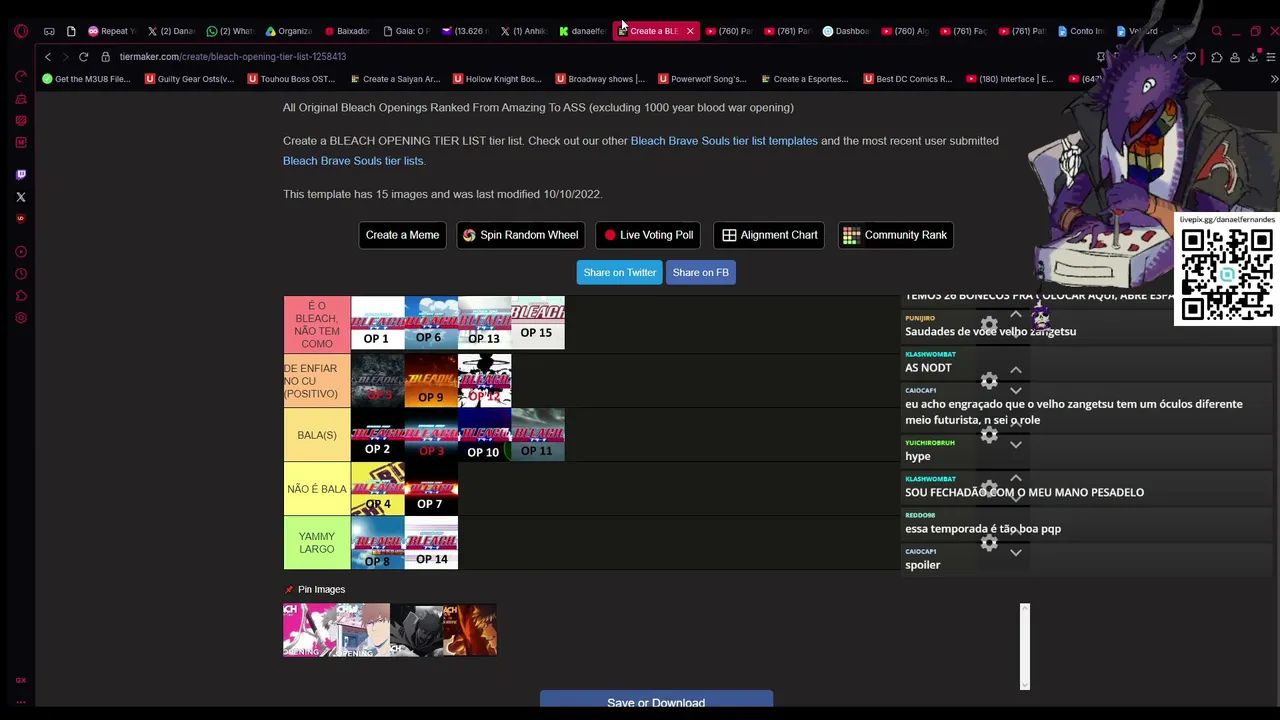
Task: Switch to the Baixador tab
Action: pyautogui.click(x=346, y=31)
